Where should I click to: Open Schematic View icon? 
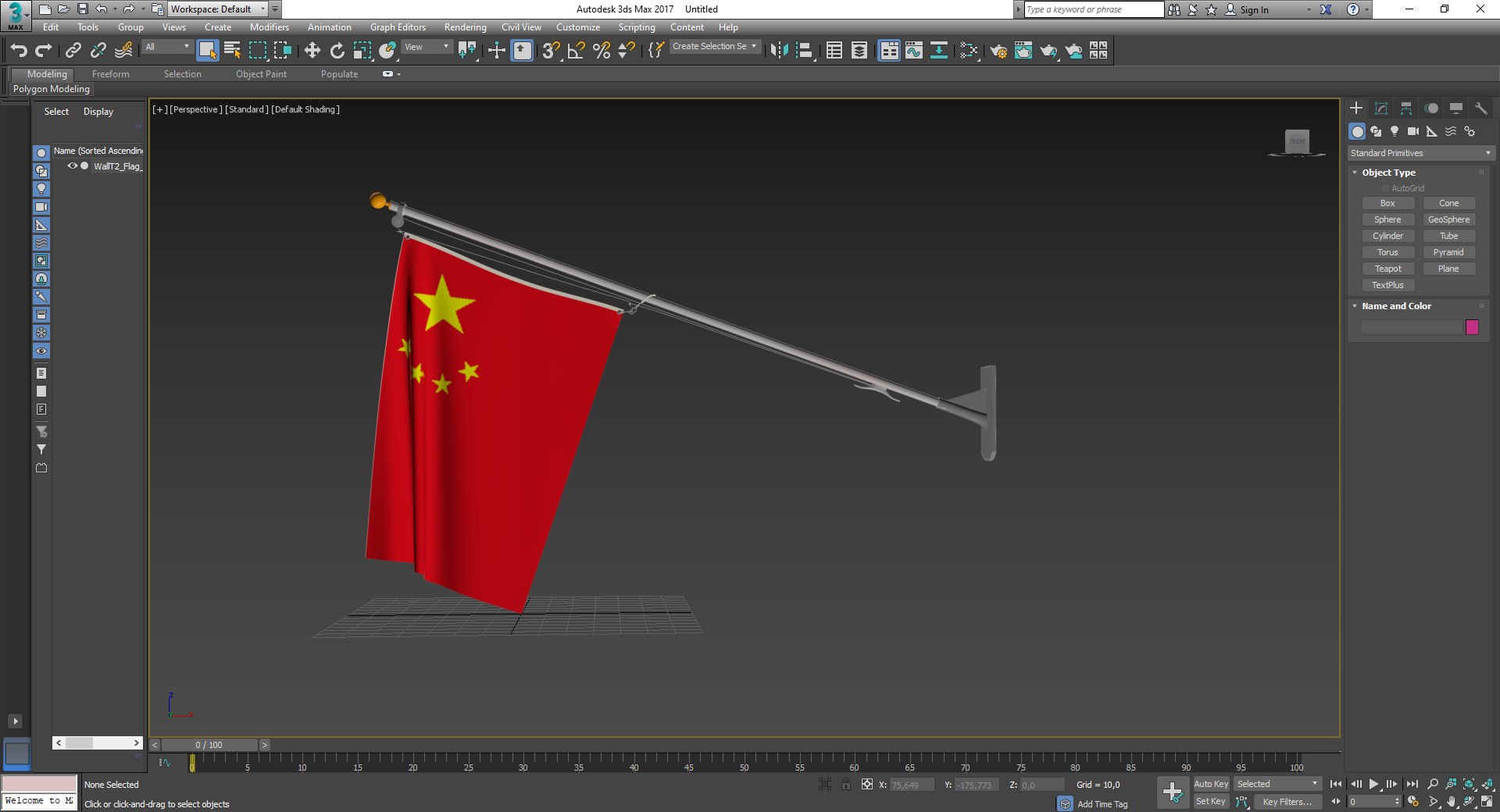[939, 50]
